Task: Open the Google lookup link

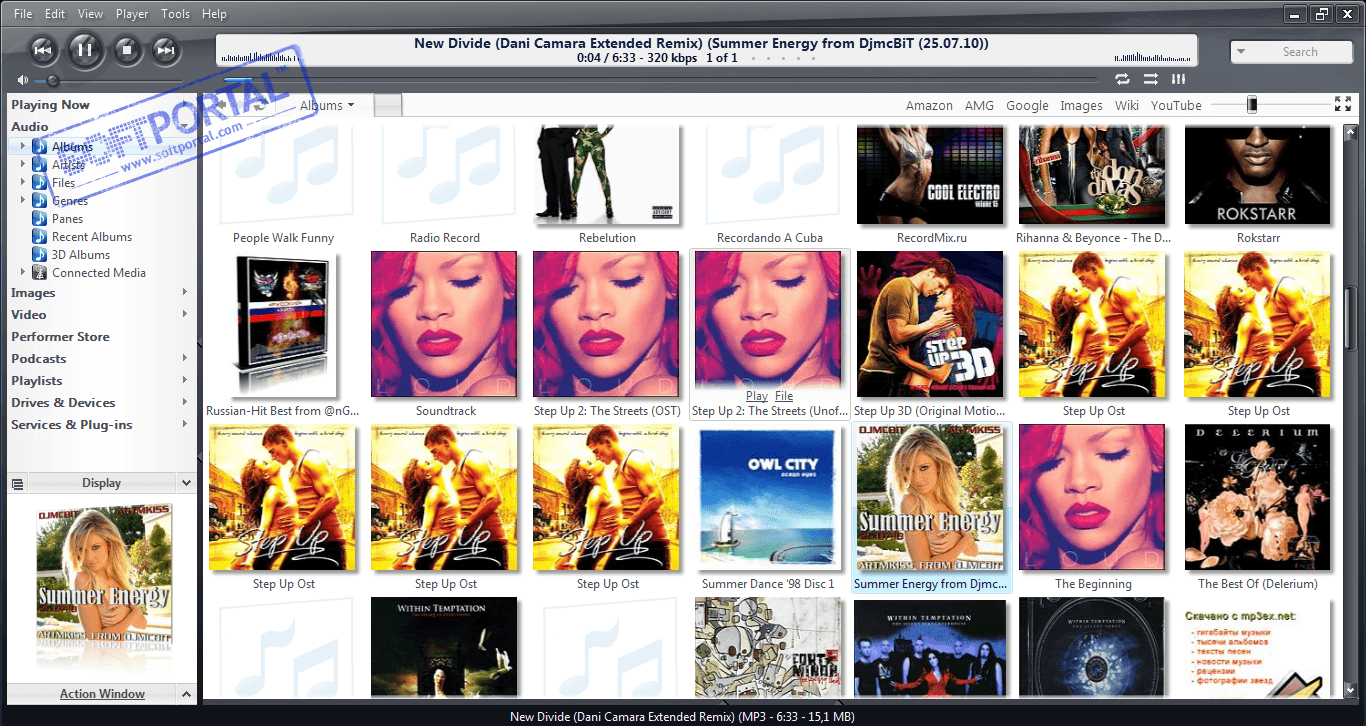Action: [1027, 105]
